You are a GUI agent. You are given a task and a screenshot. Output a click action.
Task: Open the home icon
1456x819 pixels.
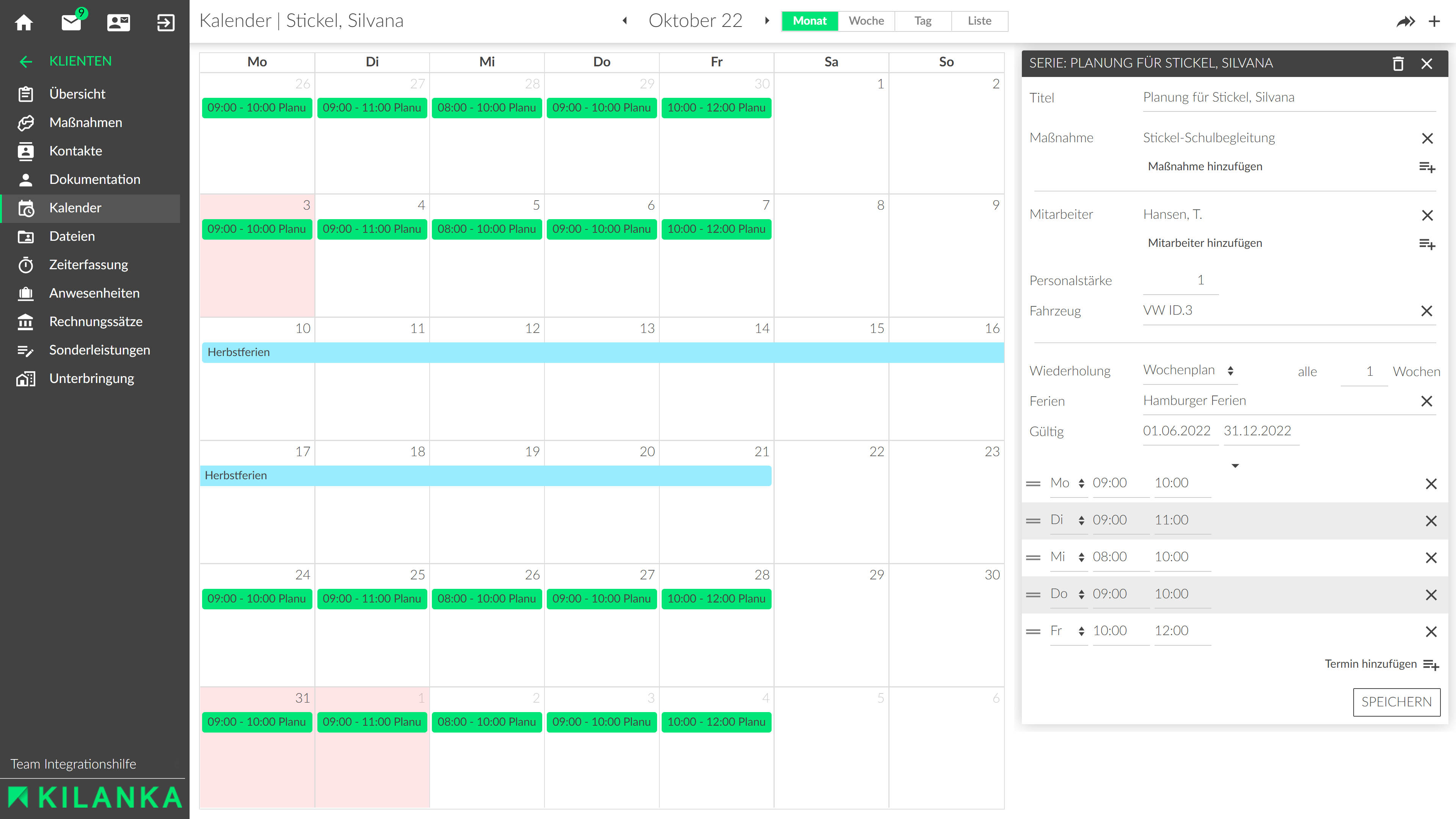(x=24, y=23)
